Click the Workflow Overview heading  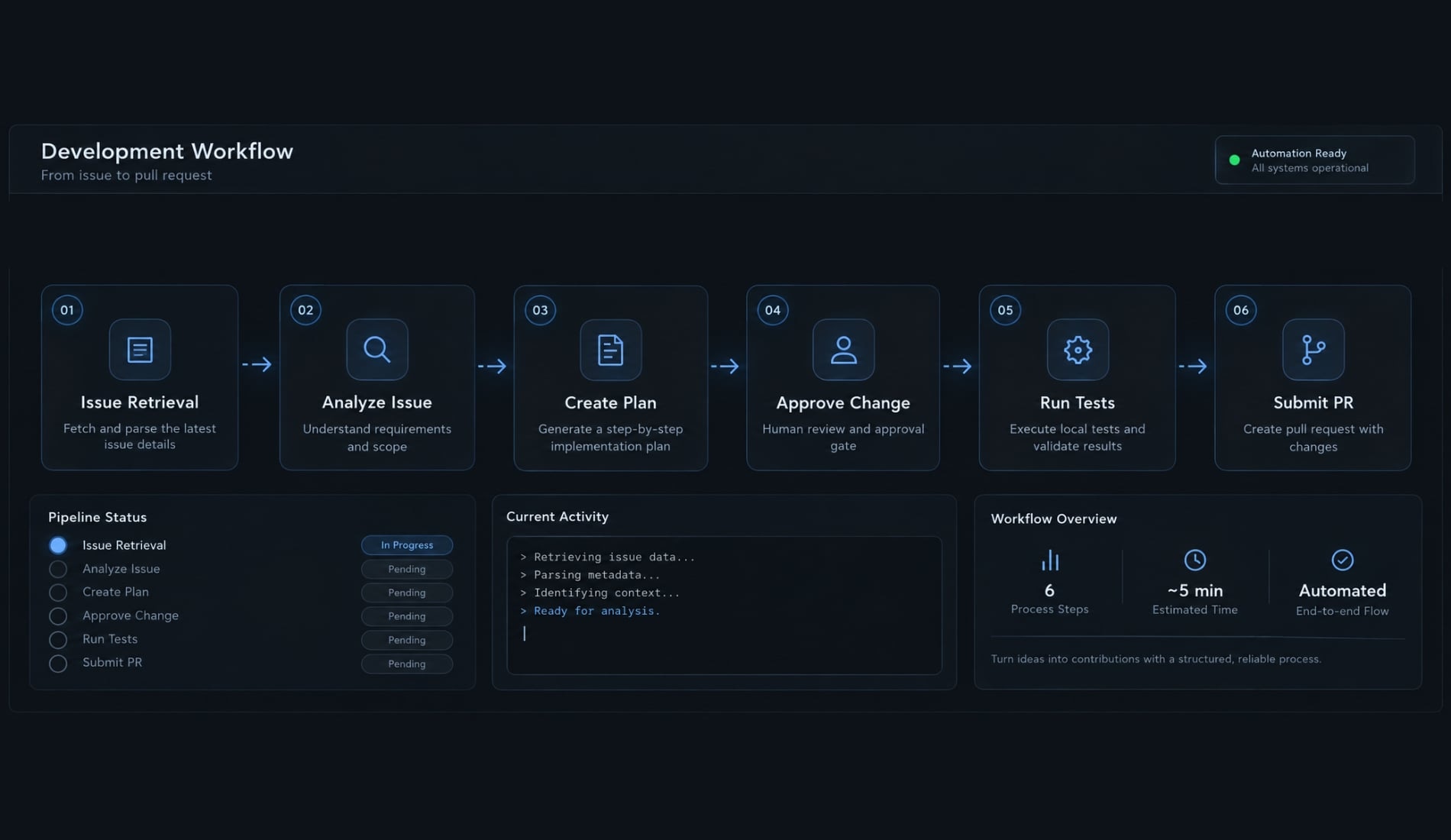coord(1054,519)
